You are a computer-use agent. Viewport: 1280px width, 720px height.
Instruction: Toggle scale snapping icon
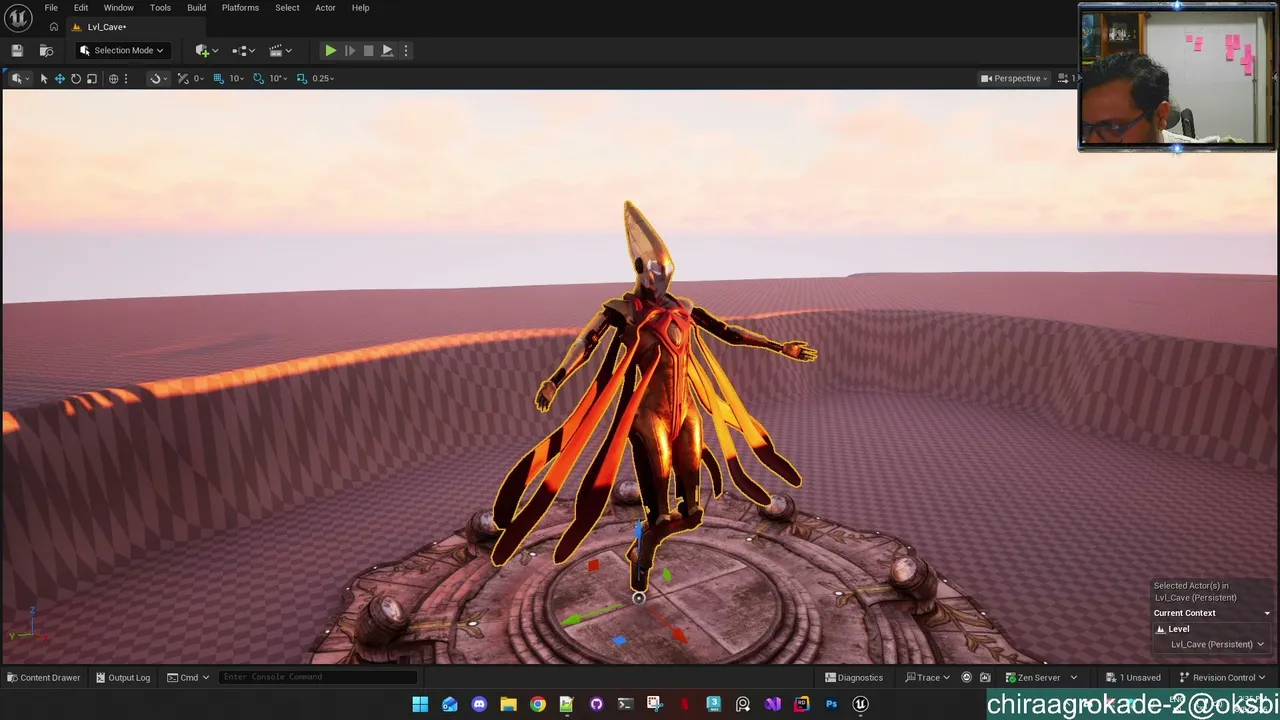302,78
